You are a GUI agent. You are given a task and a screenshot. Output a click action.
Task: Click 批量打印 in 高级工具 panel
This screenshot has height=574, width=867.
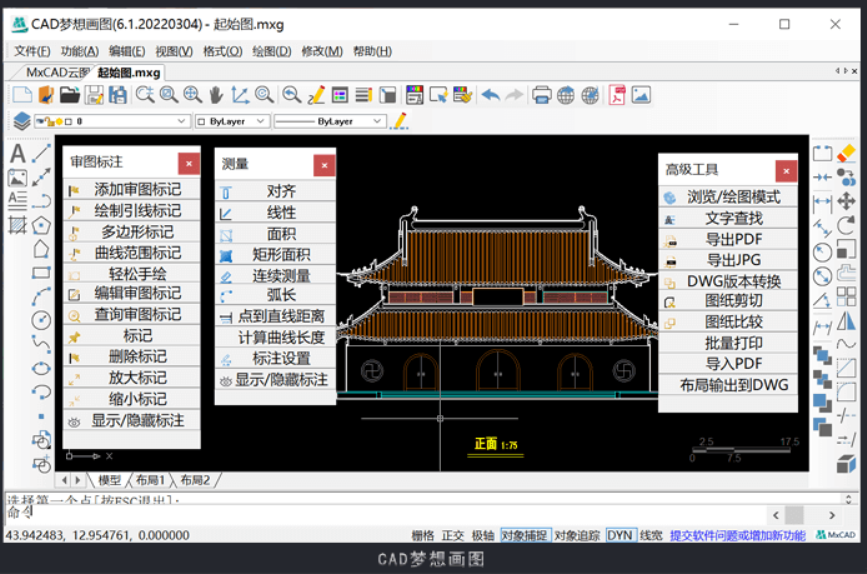click(728, 343)
